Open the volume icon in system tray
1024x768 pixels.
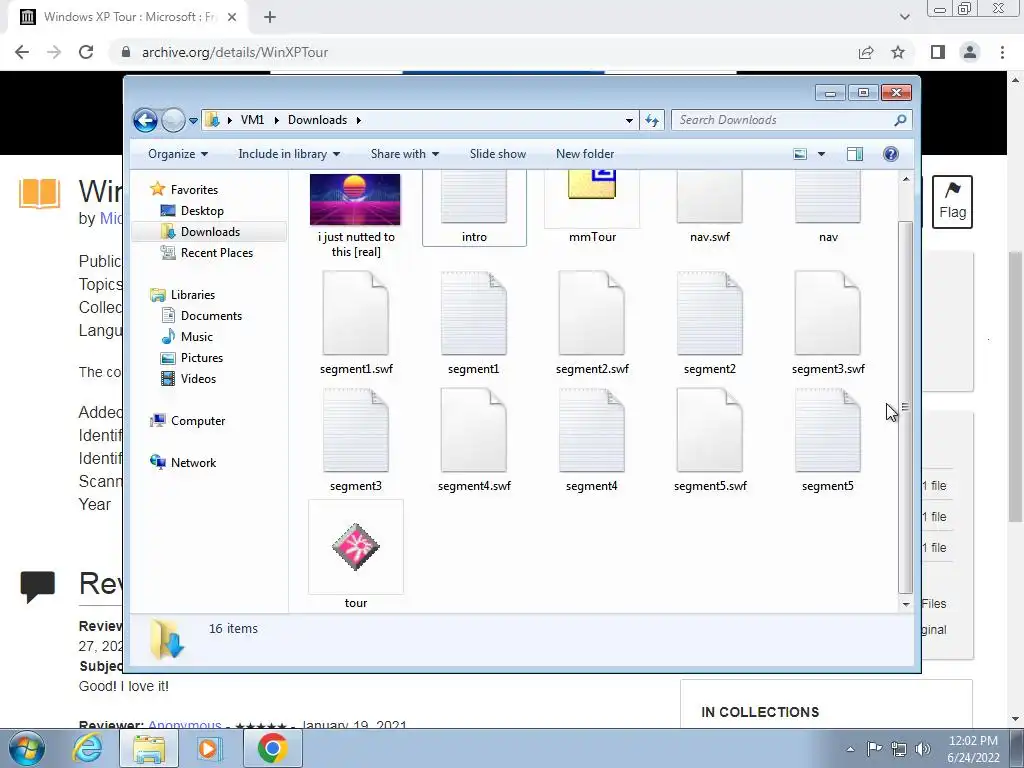pyautogui.click(x=923, y=749)
